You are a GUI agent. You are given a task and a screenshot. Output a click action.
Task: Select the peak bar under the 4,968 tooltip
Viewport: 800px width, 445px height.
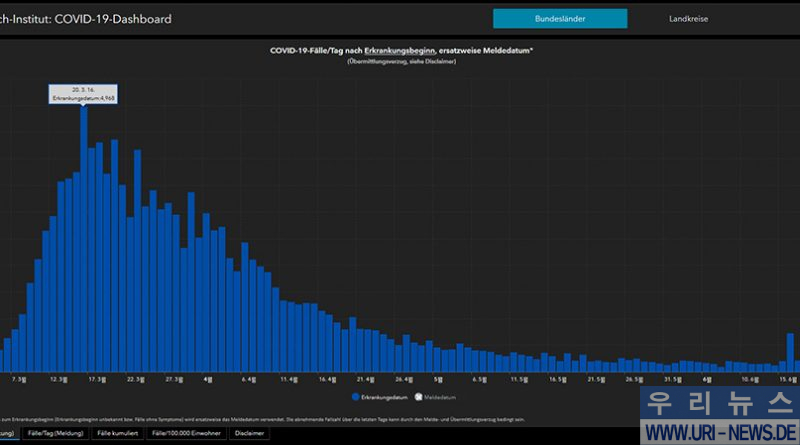pos(84,239)
